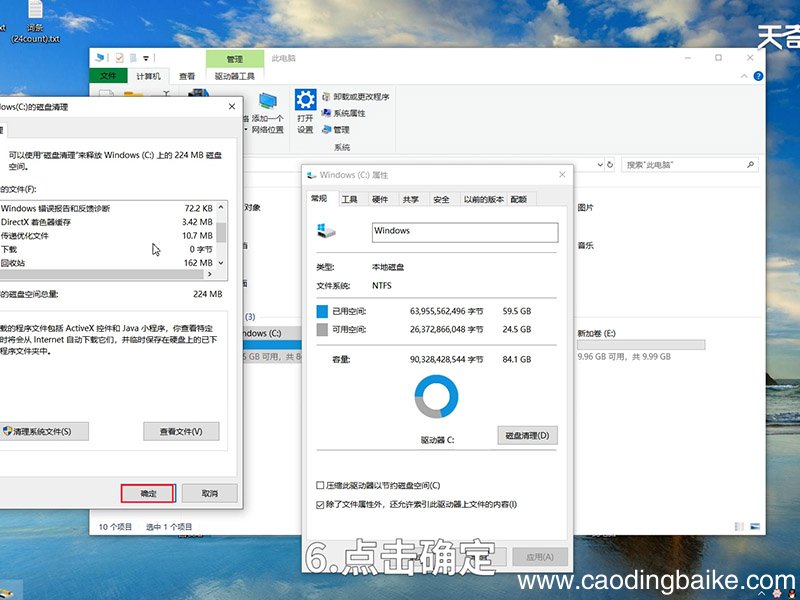The height and width of the screenshot is (600, 800).
Task: Click the 搜索"此电脑" search box
Action: click(x=689, y=165)
